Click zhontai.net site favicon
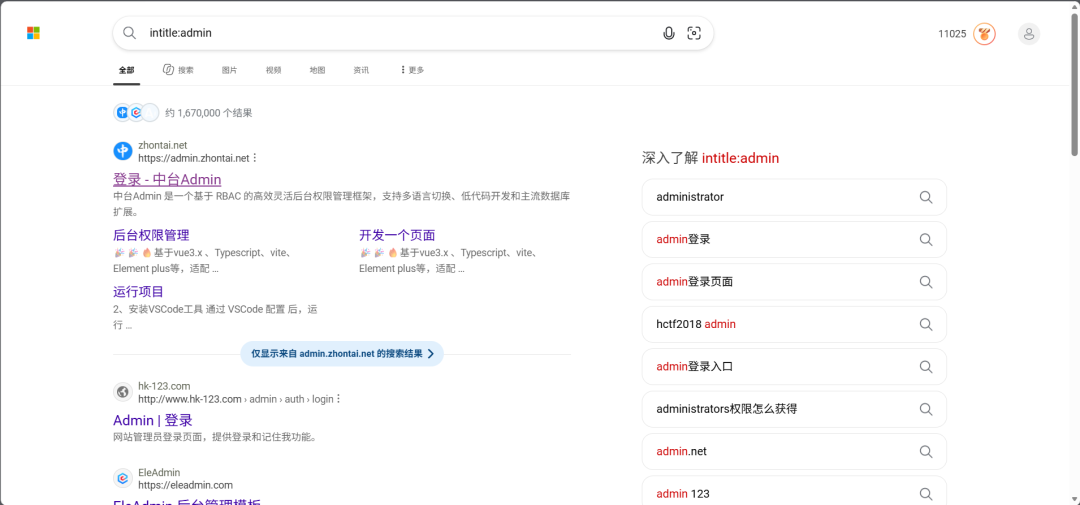The height and width of the screenshot is (505, 1080). 123,151
